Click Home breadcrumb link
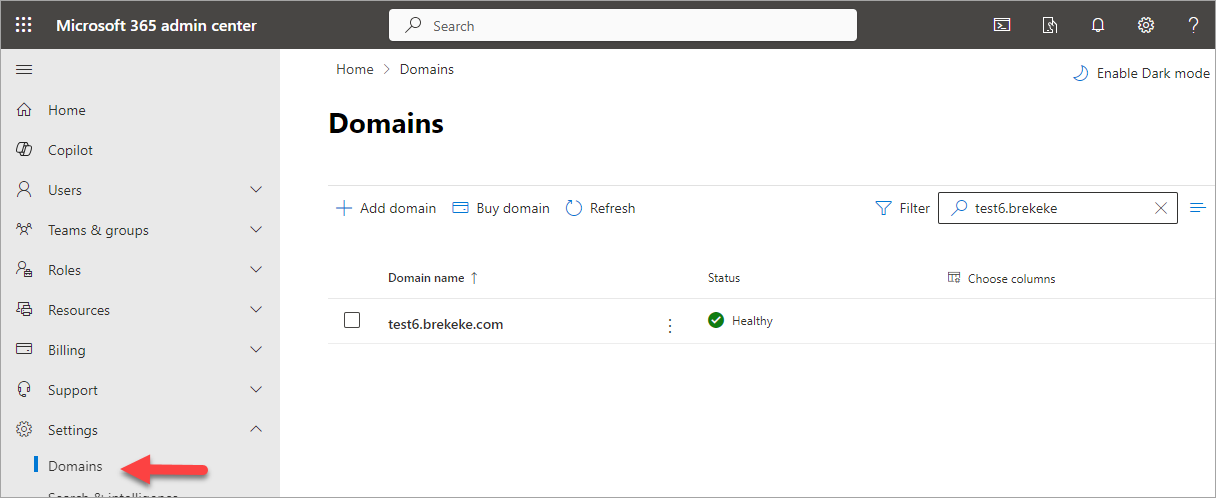This screenshot has height=498, width=1216. pos(355,69)
